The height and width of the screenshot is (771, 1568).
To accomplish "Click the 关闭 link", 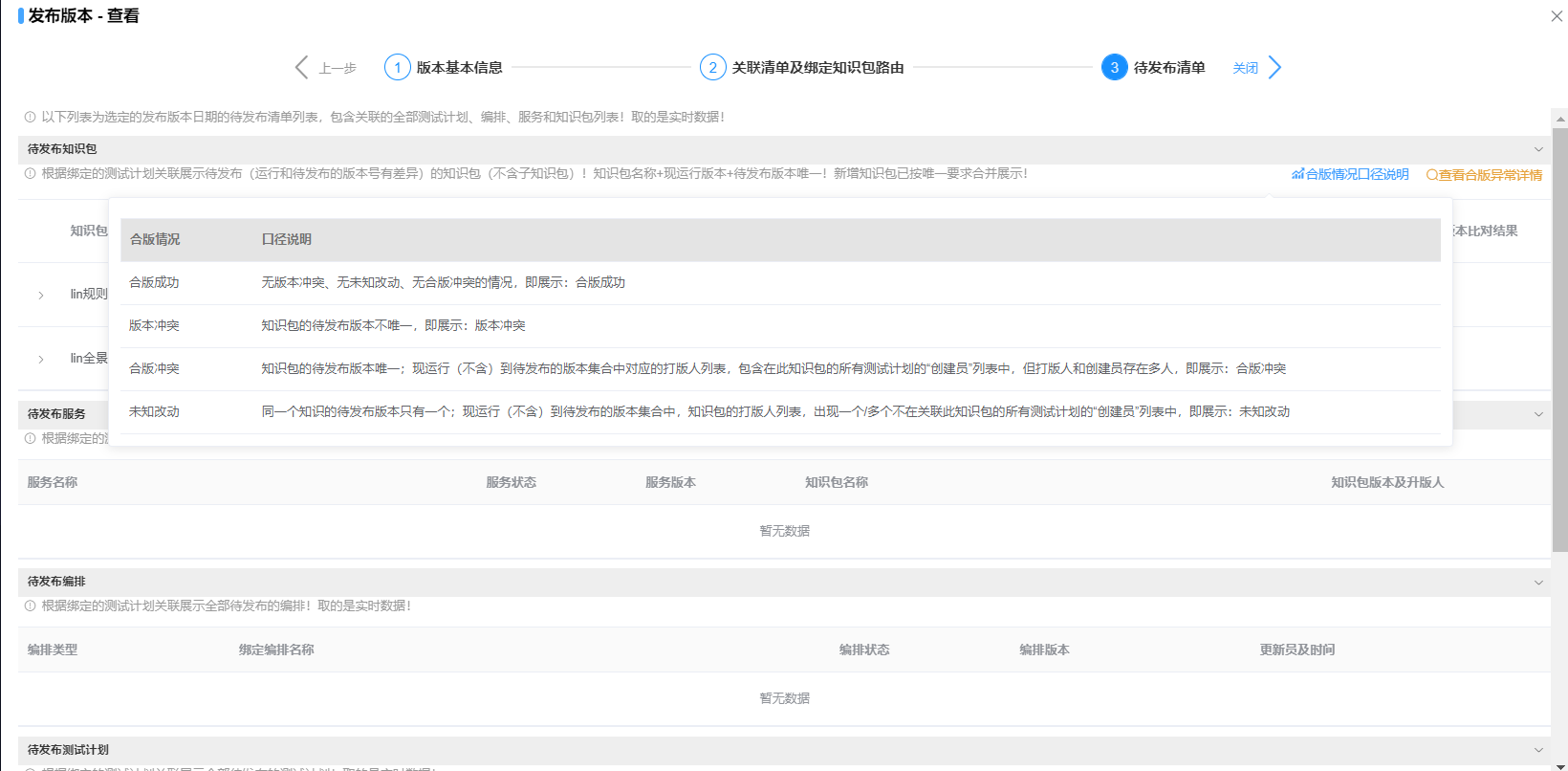I will tap(1245, 68).
